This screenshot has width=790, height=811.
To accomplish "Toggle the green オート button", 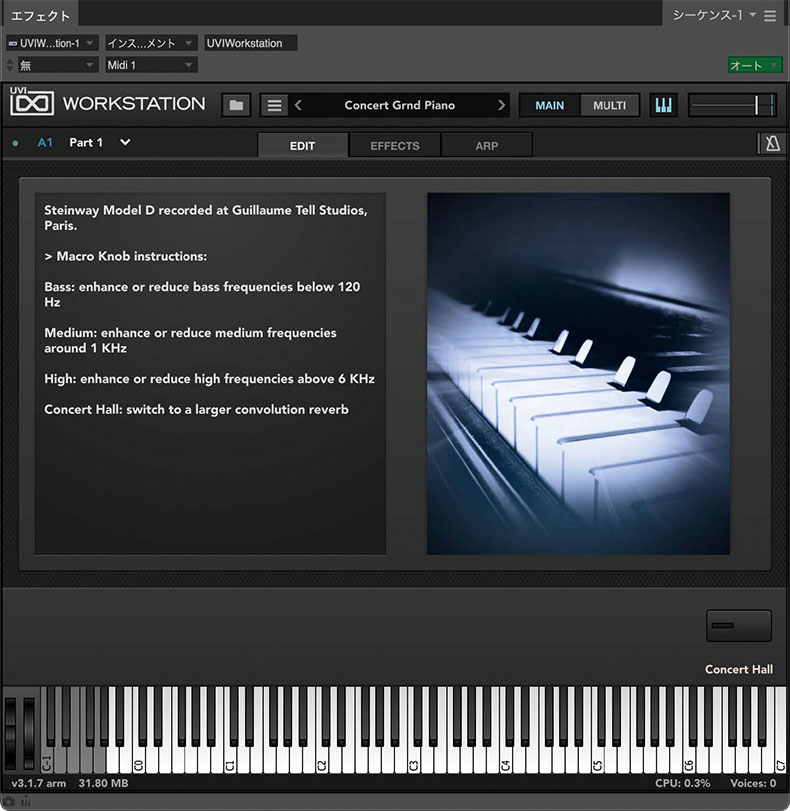I will pos(755,65).
